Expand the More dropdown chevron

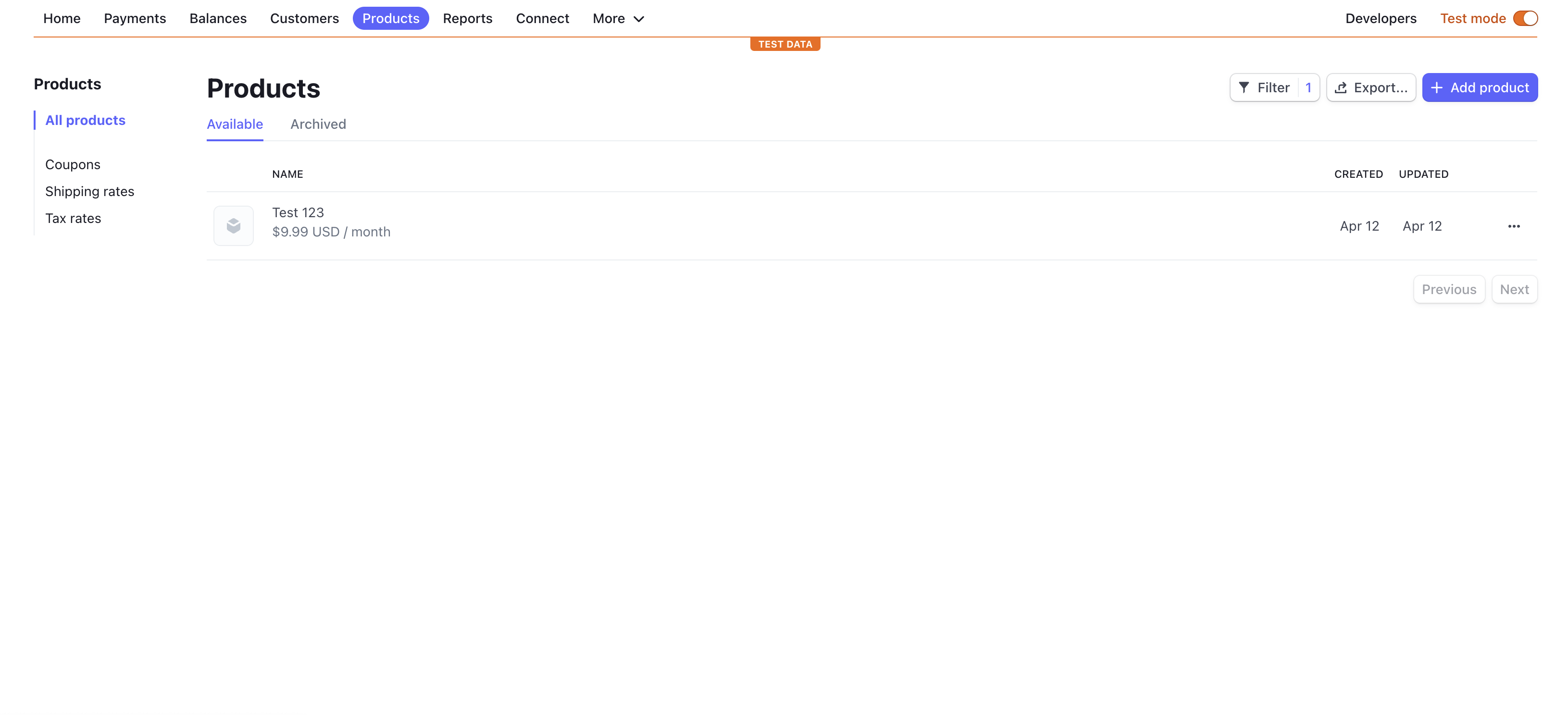click(638, 19)
